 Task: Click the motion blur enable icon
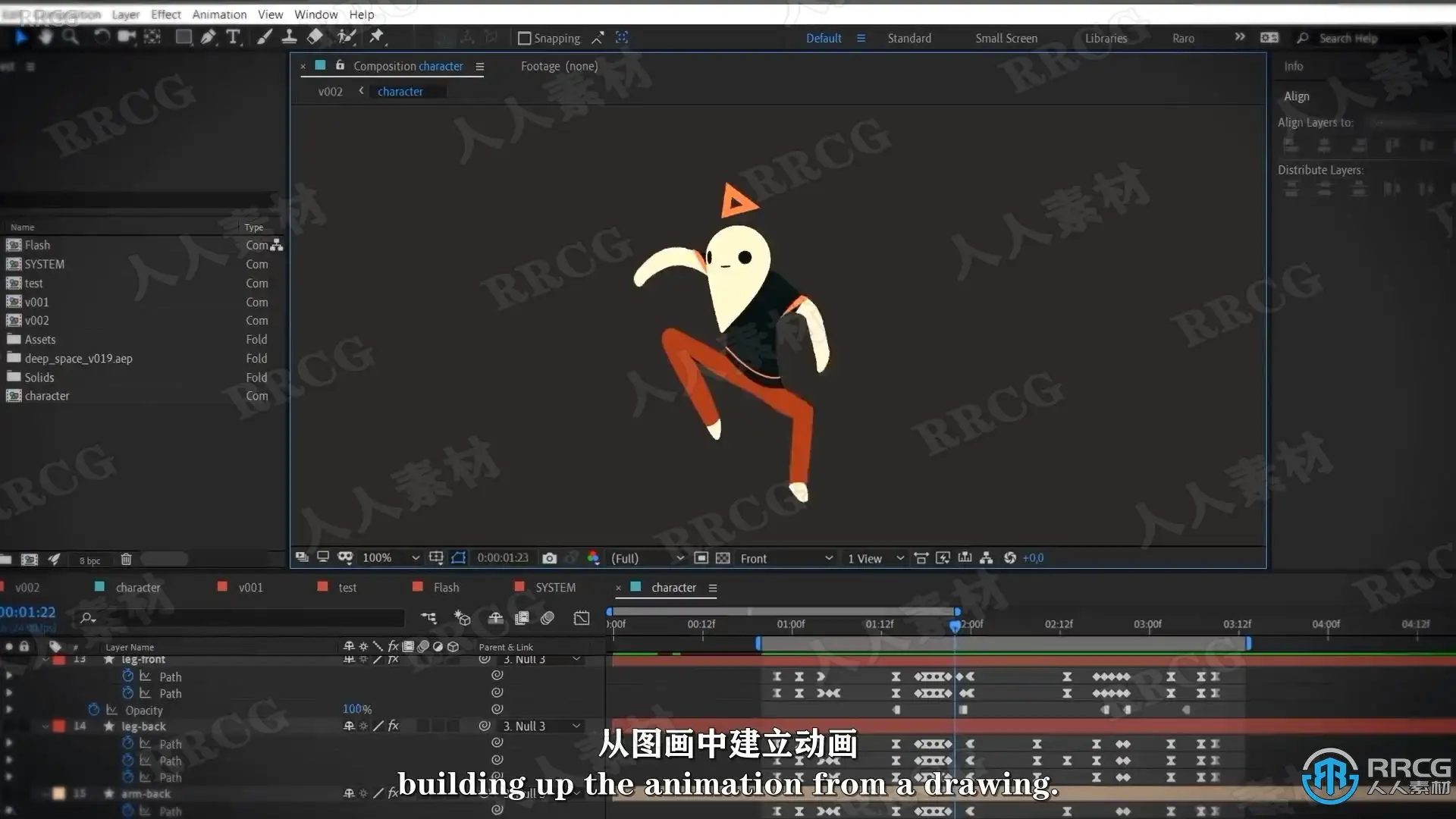pyautogui.click(x=548, y=618)
